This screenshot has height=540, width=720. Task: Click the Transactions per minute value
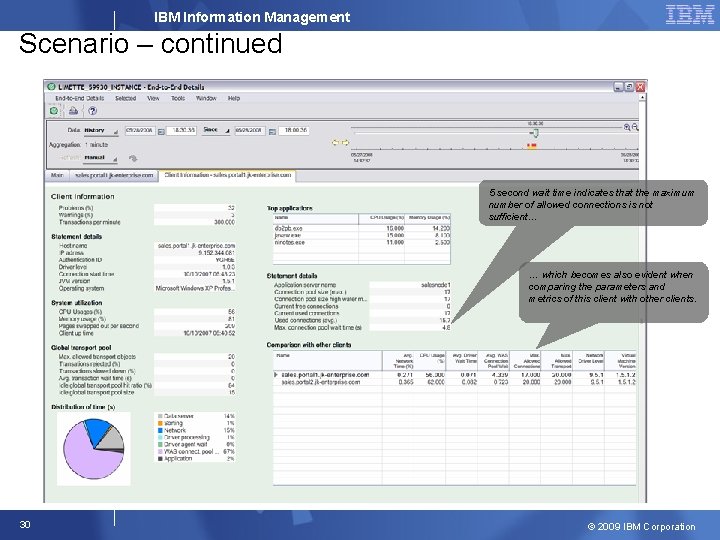click(x=225, y=222)
